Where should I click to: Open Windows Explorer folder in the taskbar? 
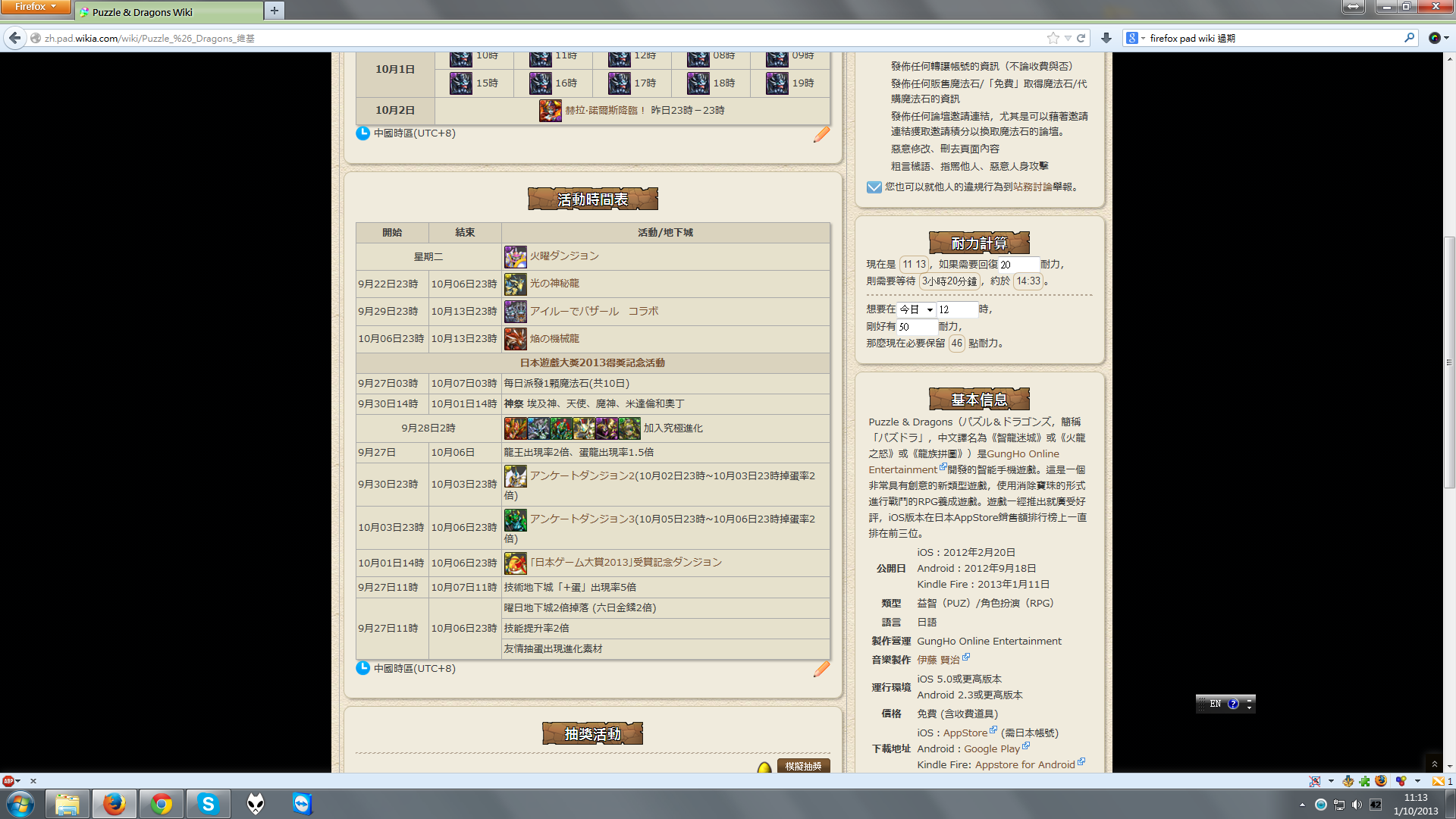click(67, 804)
